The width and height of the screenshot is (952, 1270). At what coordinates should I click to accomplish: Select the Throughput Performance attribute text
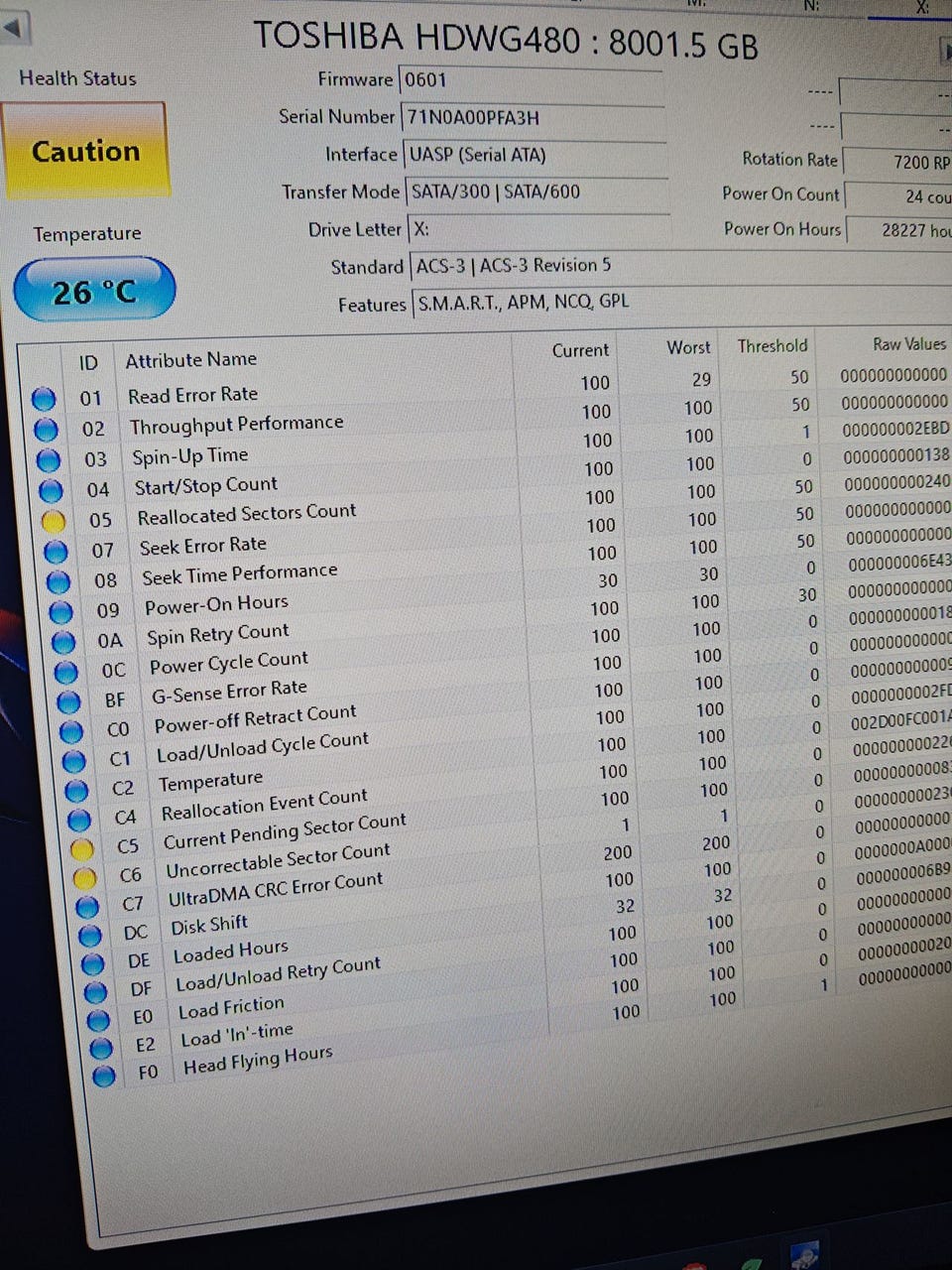(x=236, y=425)
